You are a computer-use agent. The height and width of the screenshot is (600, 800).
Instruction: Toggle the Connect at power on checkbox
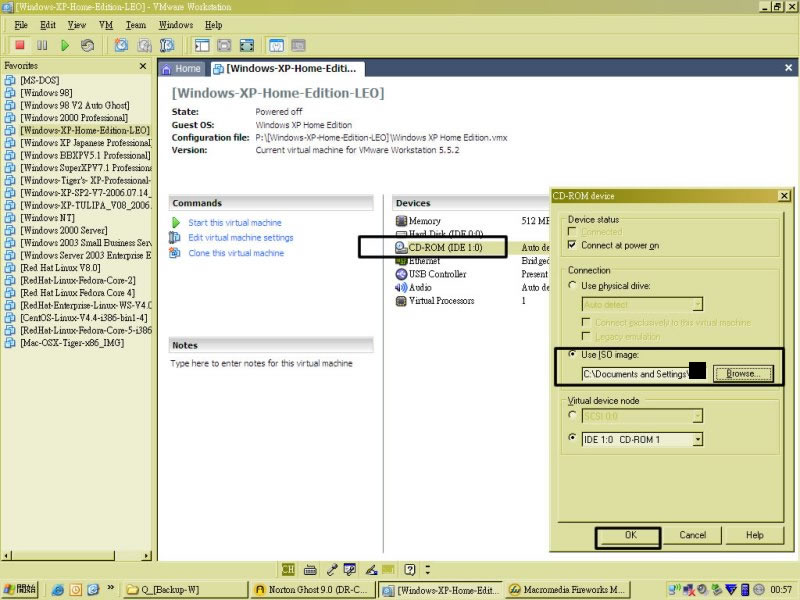tap(572, 245)
